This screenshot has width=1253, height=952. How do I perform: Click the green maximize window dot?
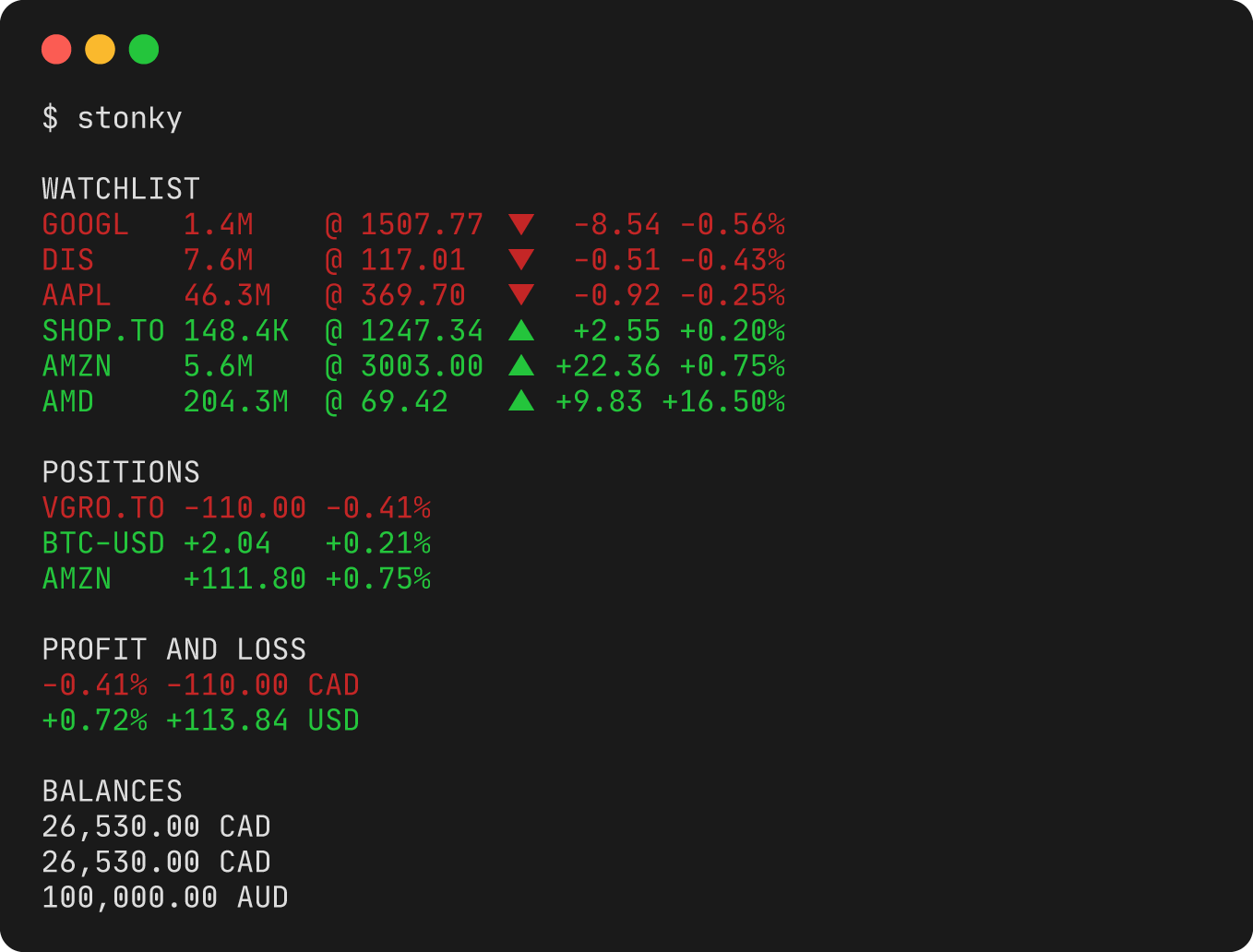pos(144,49)
